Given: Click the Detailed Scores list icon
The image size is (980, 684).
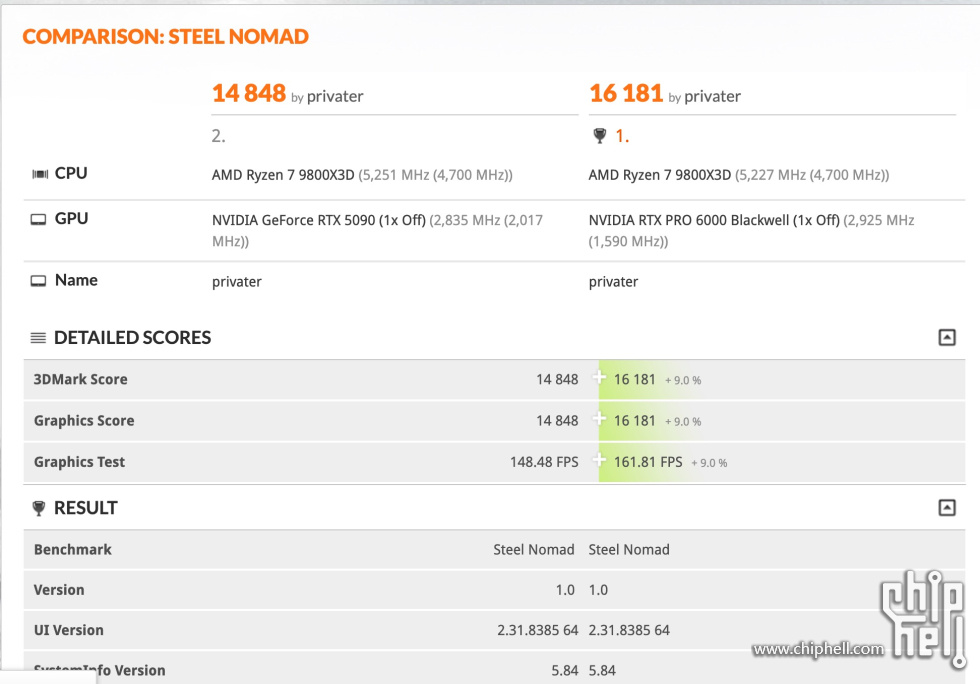Looking at the screenshot, I should click(x=38, y=338).
